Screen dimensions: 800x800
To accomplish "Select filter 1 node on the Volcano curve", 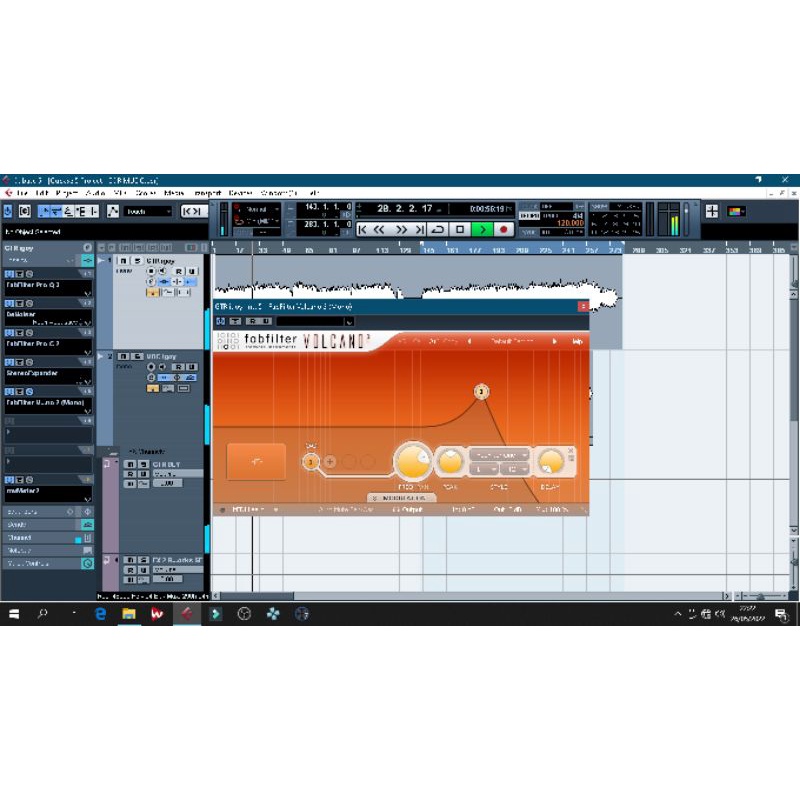I will [481, 391].
